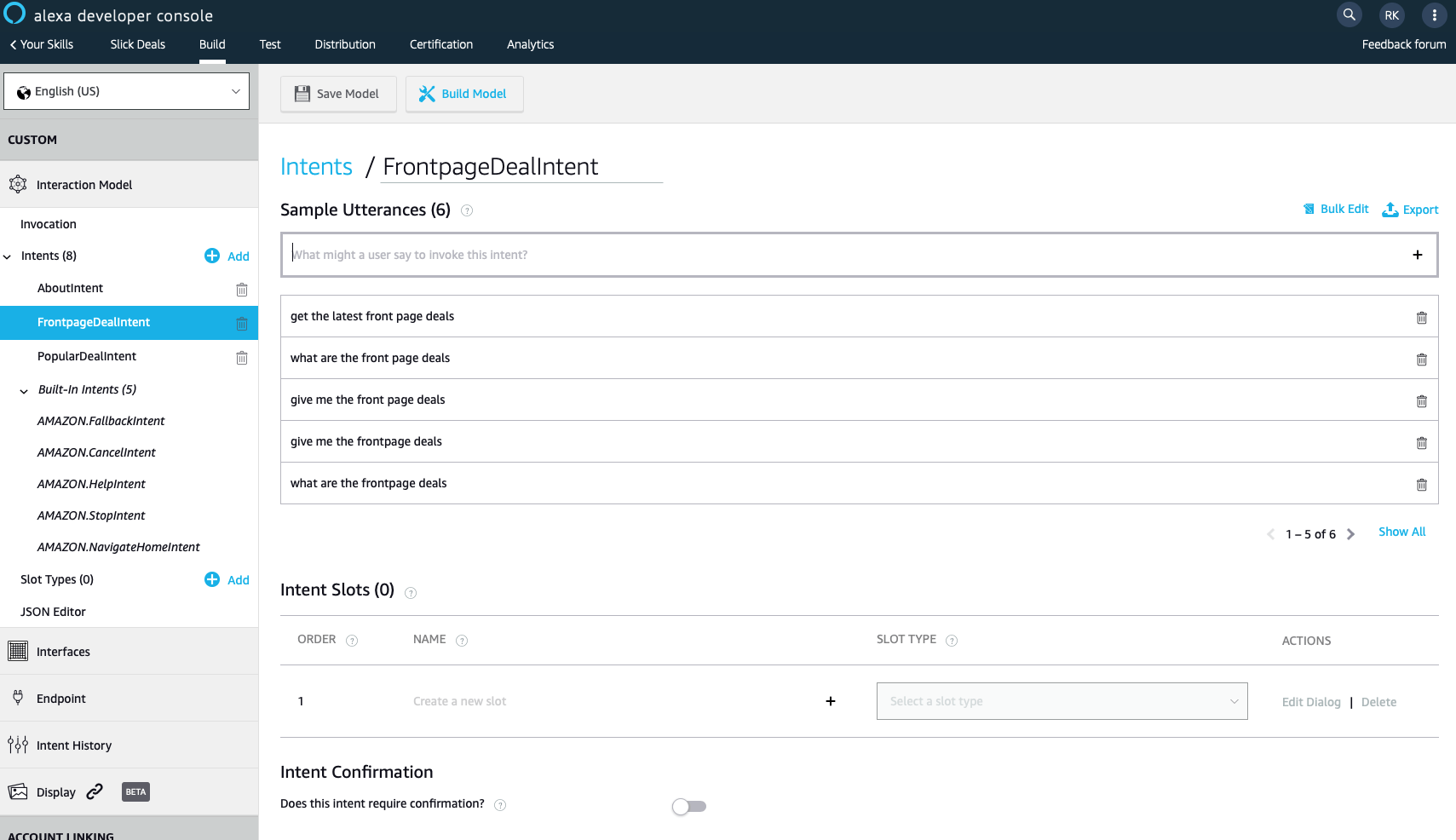Select AMAZON.NavigateHomeIntent
Viewport: 1456px width, 840px height.
(118, 547)
